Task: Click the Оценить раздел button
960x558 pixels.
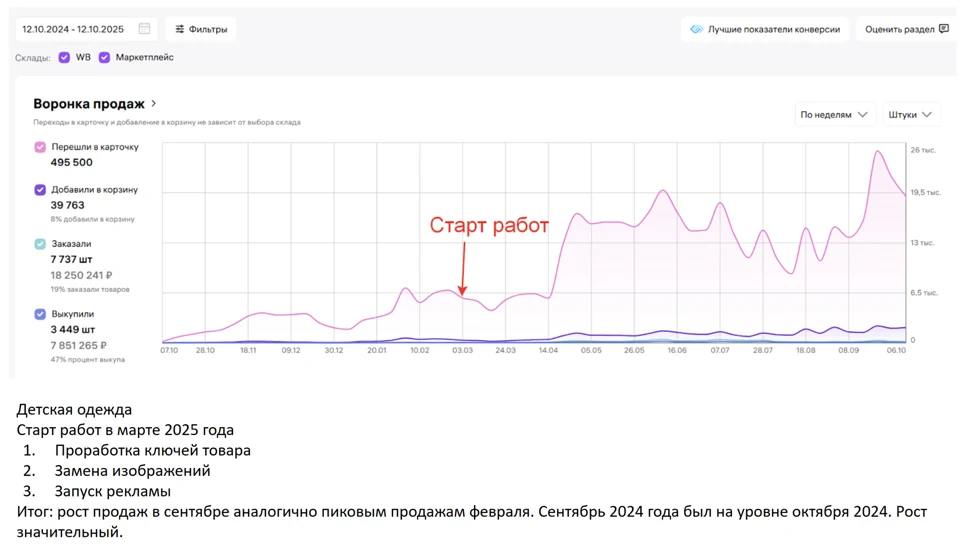Action: point(906,29)
